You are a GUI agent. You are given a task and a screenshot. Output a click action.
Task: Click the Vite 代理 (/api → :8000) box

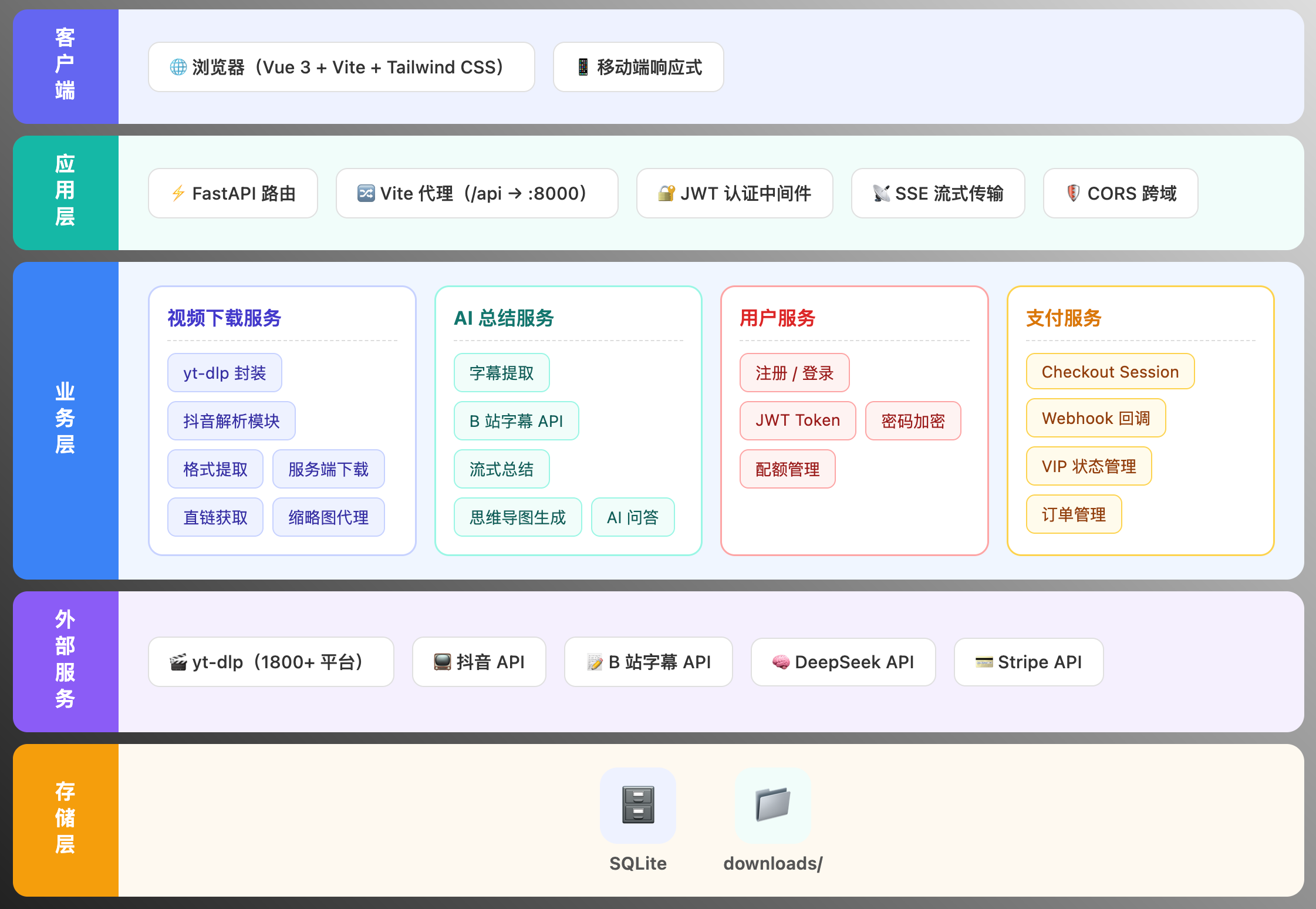point(476,193)
